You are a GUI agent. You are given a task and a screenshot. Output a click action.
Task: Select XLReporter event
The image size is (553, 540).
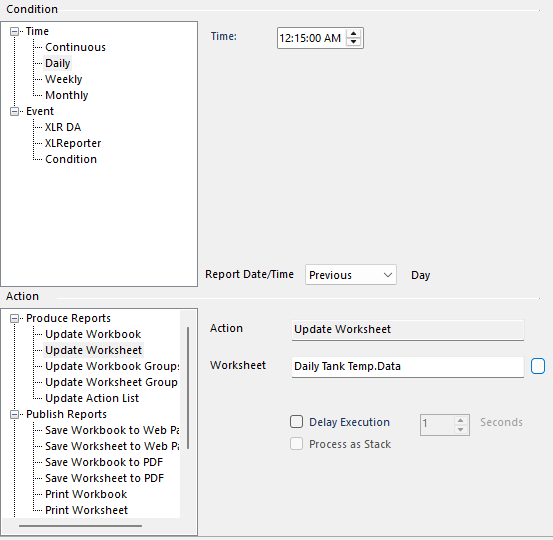click(x=73, y=143)
